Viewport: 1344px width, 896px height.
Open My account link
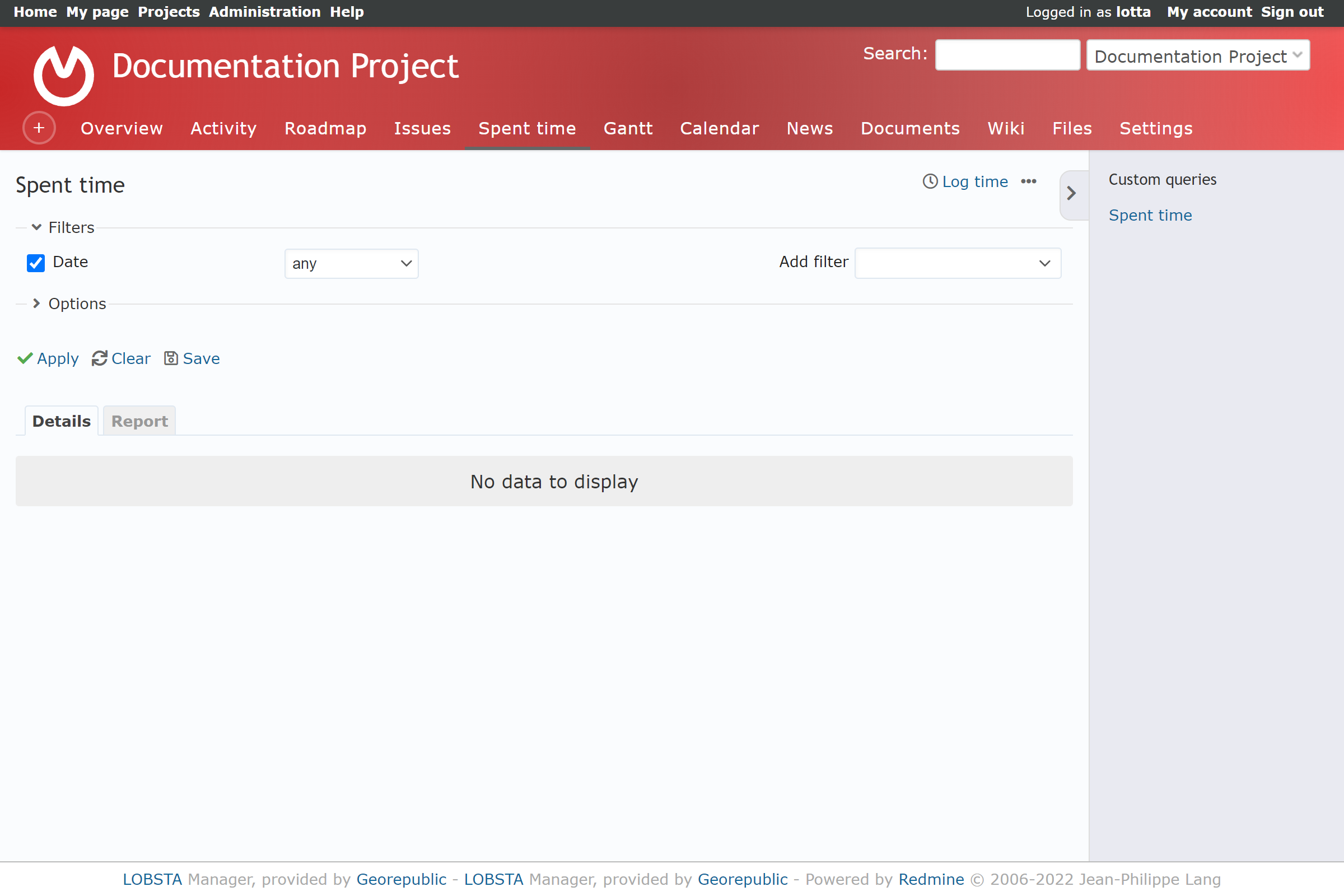click(1209, 12)
